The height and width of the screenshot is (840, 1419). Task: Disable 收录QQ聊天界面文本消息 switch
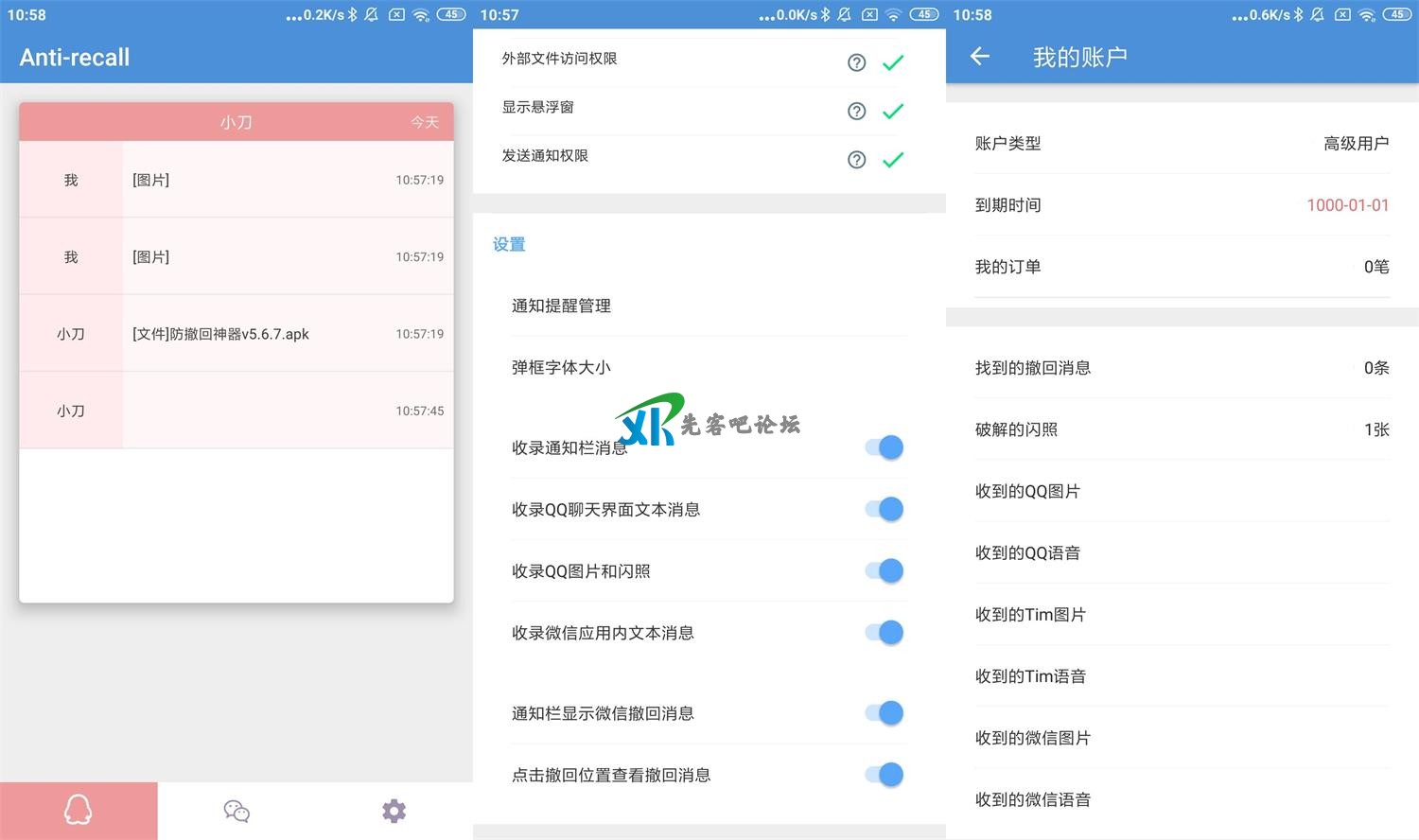pos(885,509)
